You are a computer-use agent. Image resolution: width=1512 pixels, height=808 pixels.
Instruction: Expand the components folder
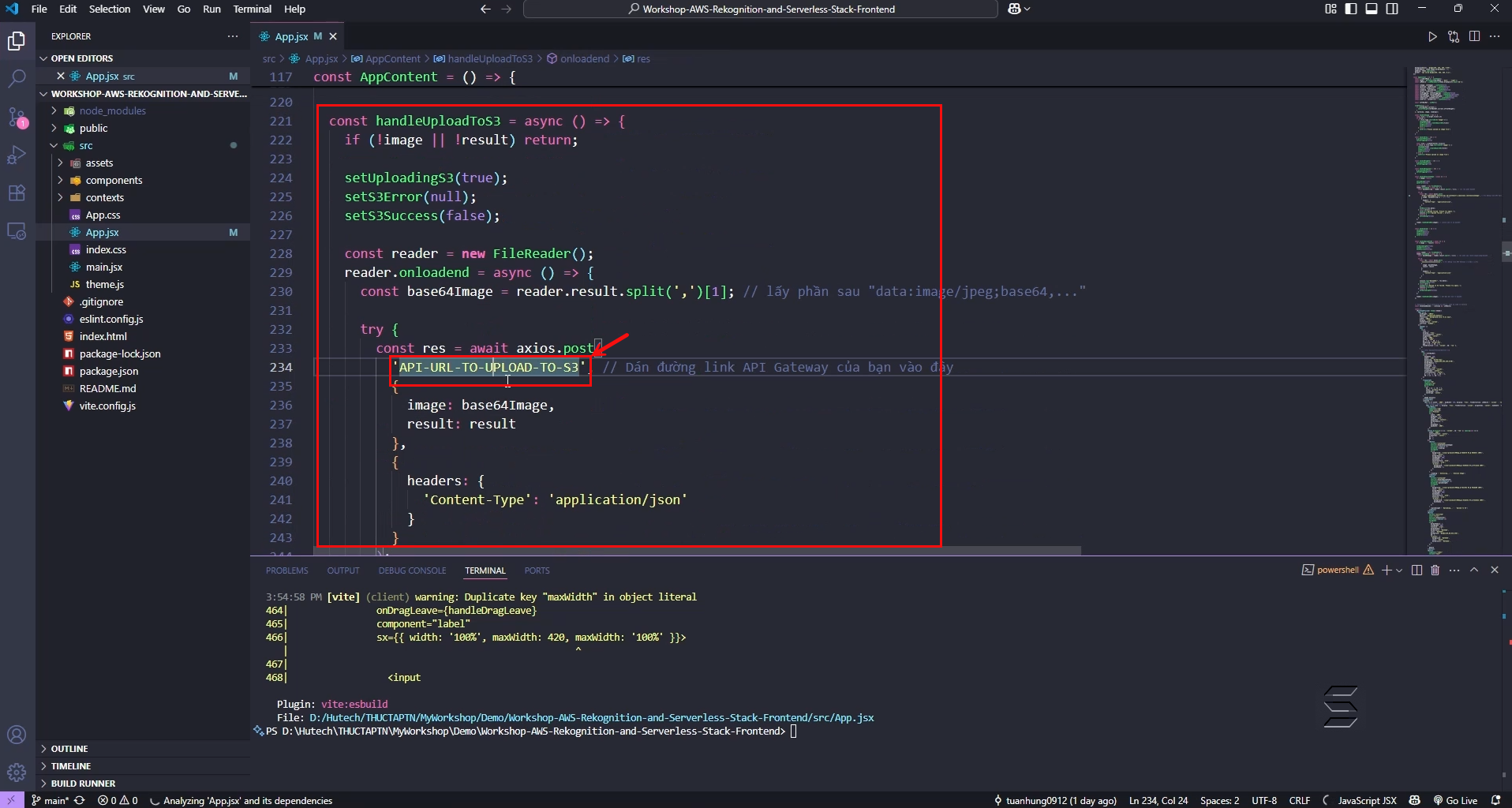point(60,180)
